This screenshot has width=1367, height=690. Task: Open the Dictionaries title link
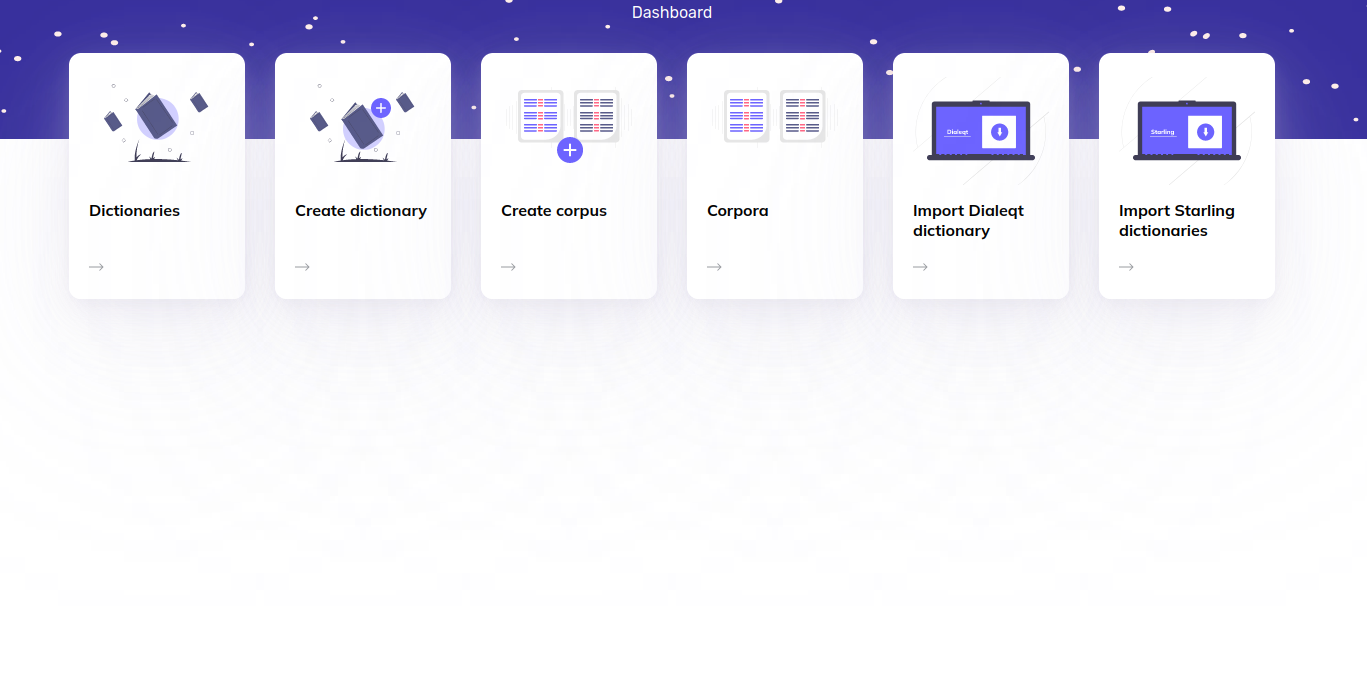point(135,211)
